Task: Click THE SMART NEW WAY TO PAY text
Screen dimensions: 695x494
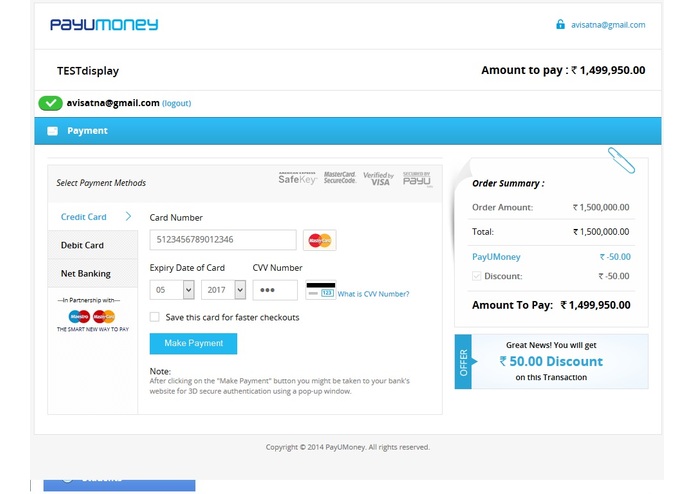Action: [93, 329]
